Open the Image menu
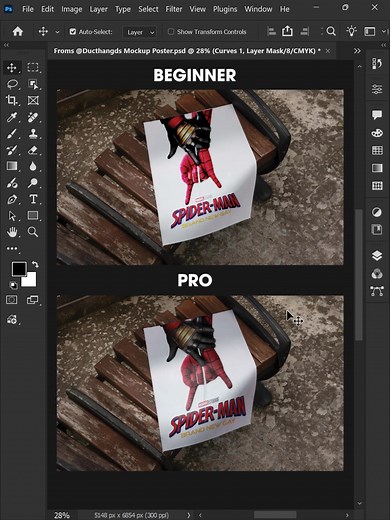 (72, 9)
